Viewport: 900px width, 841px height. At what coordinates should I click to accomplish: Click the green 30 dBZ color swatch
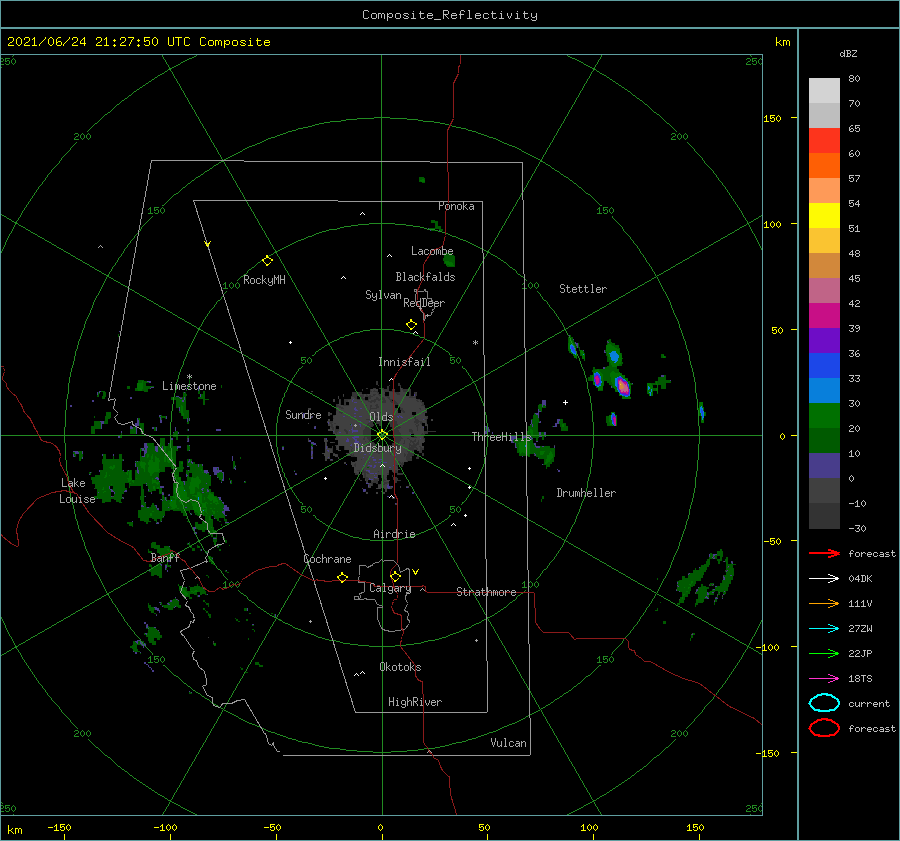pyautogui.click(x=824, y=416)
